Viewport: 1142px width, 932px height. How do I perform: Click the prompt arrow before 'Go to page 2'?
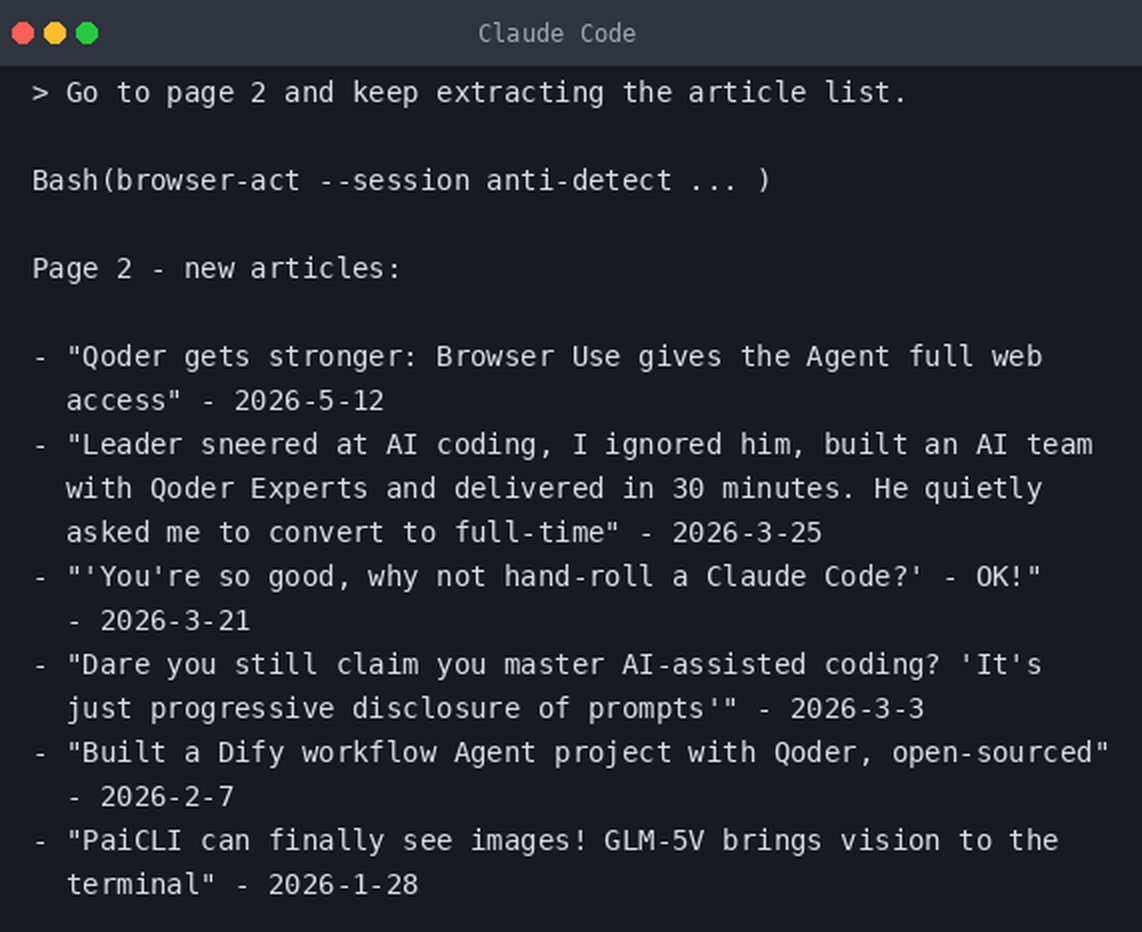(40, 93)
